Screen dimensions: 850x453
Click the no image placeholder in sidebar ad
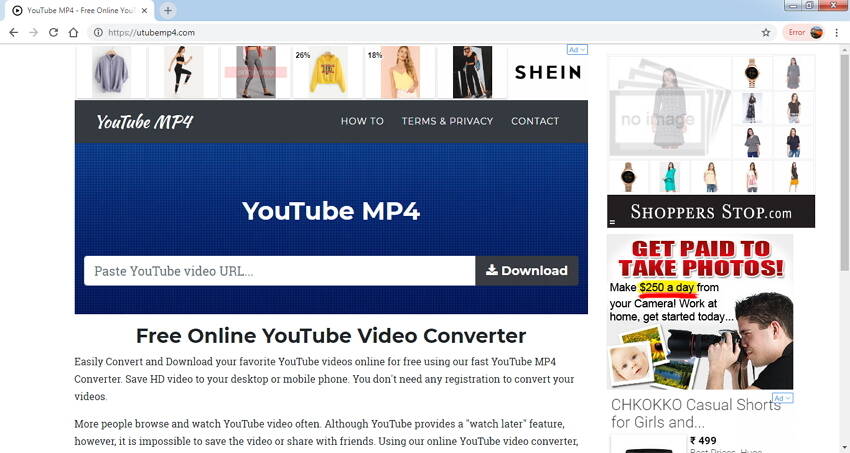[x=669, y=107]
